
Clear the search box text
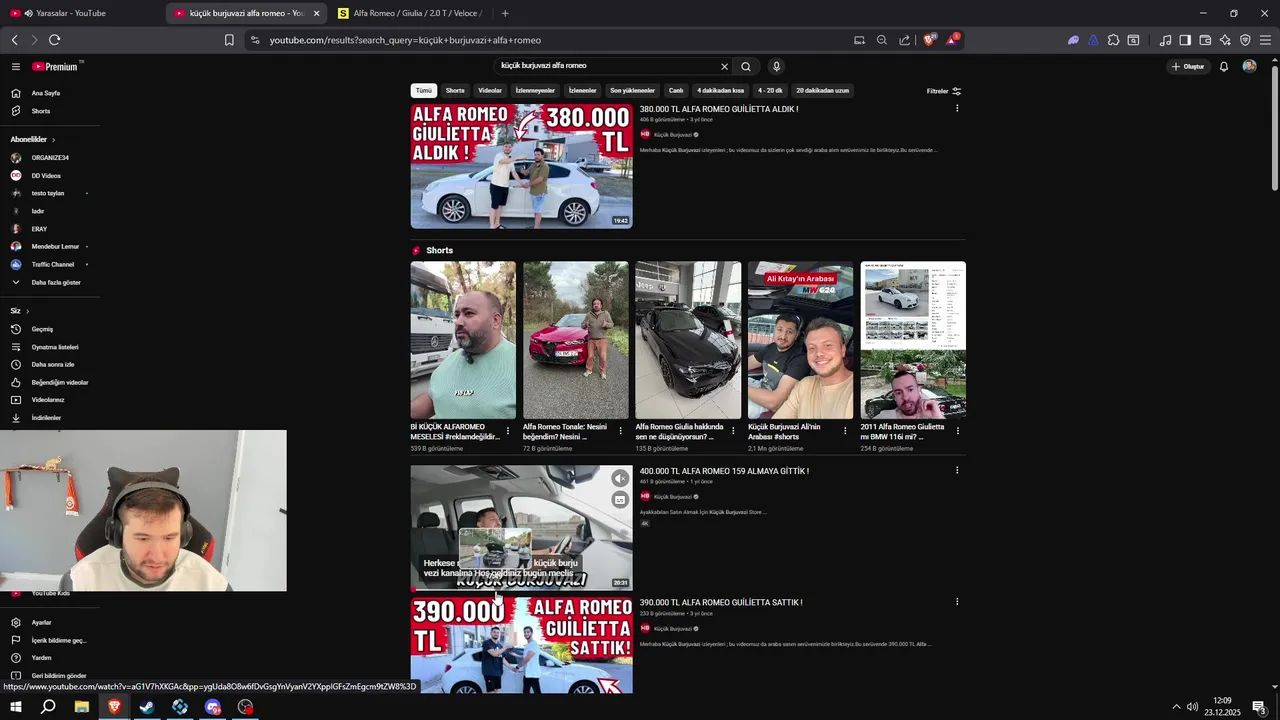coord(724,67)
